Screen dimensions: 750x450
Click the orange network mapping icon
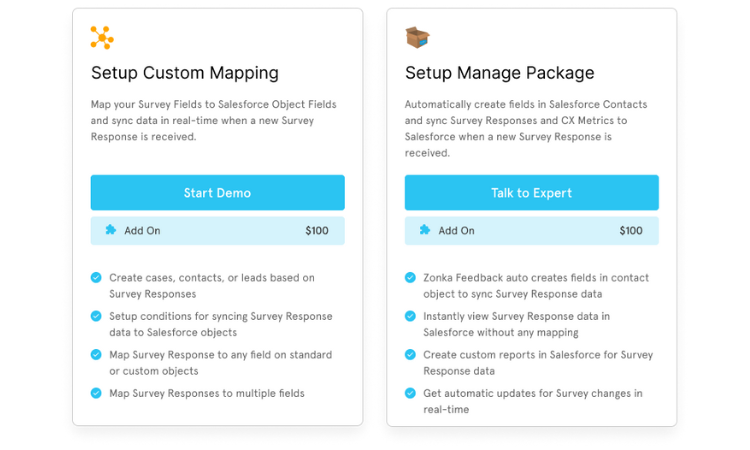(102, 38)
